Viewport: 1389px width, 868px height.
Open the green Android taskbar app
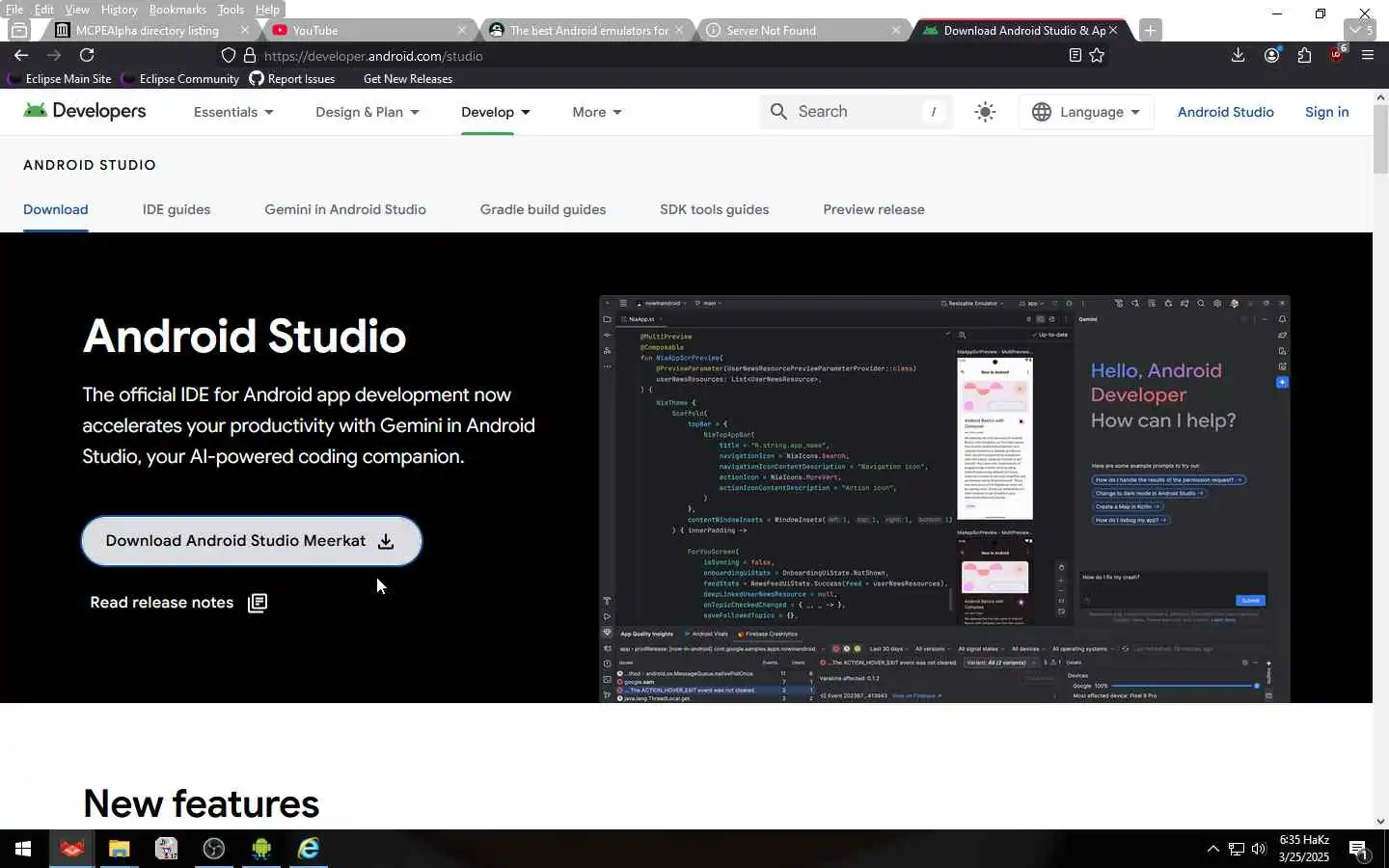pos(260,849)
